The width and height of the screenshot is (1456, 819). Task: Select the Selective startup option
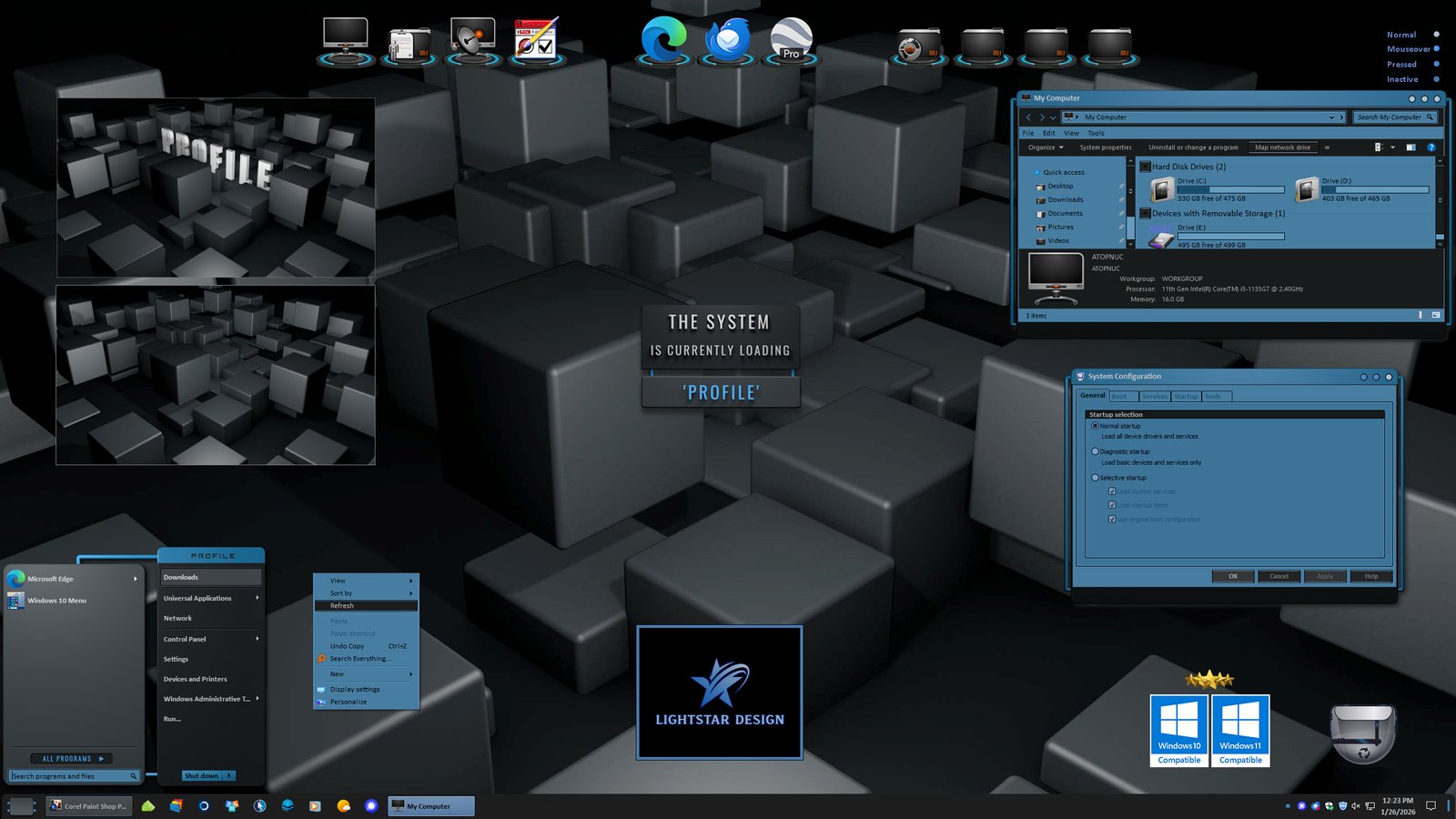pyautogui.click(x=1095, y=478)
